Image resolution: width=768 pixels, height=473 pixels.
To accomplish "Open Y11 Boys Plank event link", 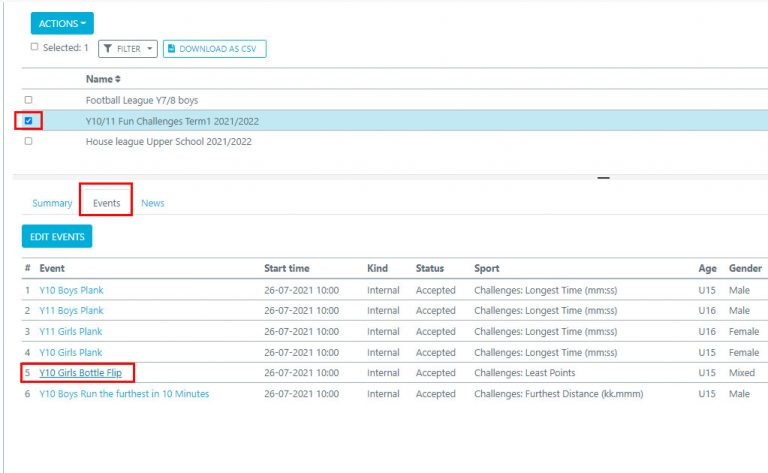I will tap(72, 311).
